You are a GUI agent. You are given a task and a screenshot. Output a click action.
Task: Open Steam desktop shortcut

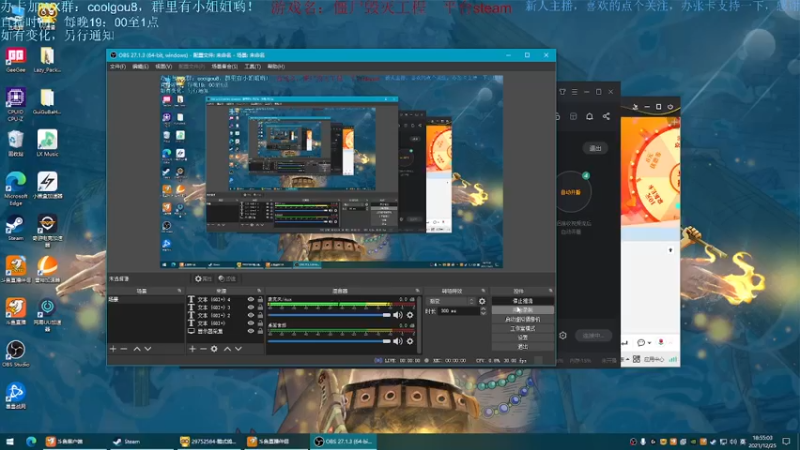pos(15,228)
